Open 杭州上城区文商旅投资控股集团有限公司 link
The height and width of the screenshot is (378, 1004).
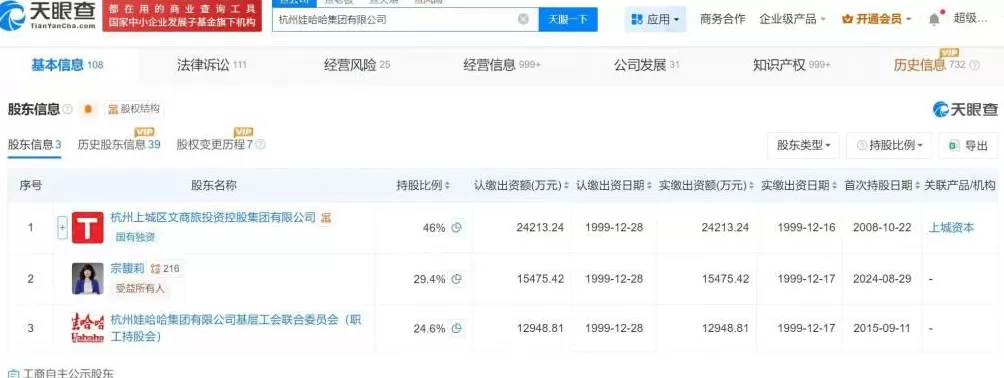pyautogui.click(x=213, y=218)
